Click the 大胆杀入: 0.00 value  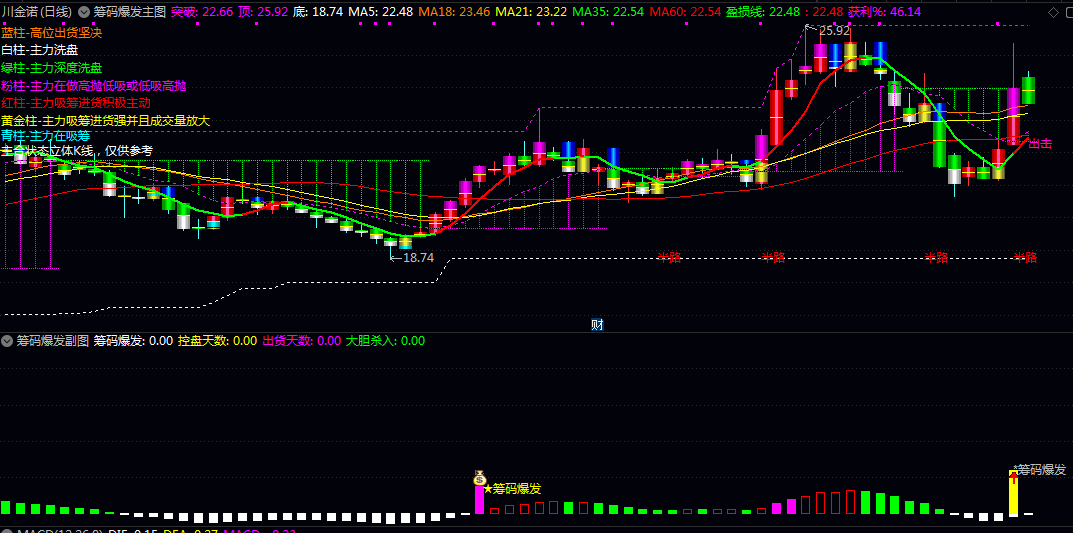(385, 341)
